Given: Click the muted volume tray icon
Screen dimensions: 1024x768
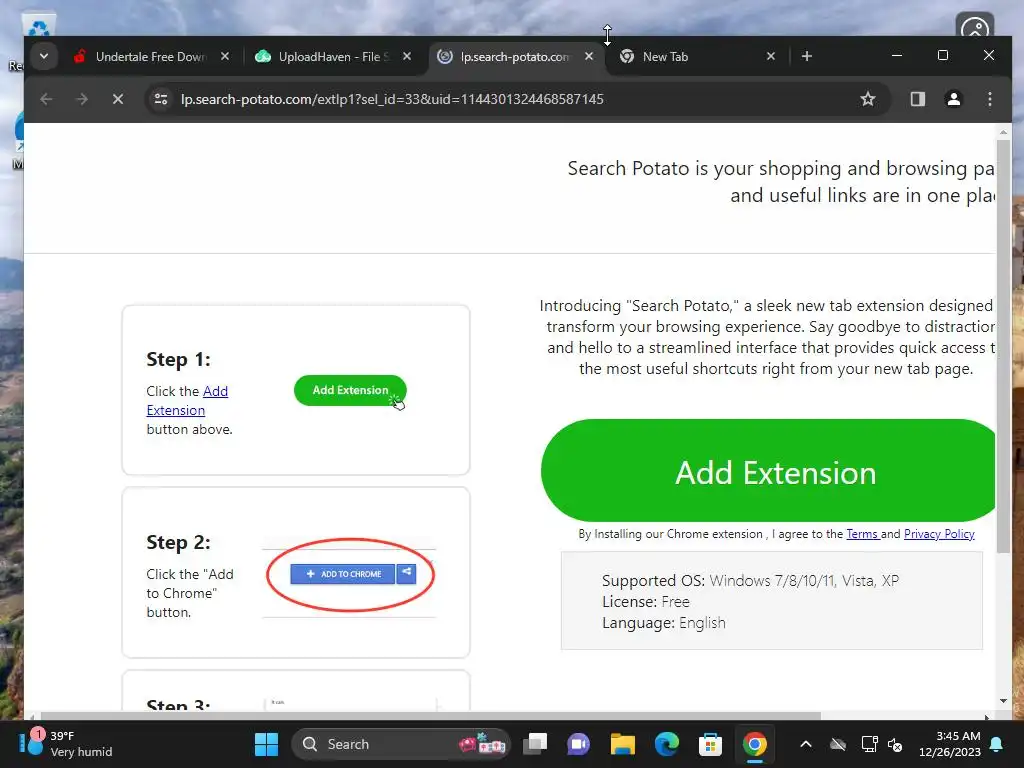Looking at the screenshot, I should [x=895, y=744].
